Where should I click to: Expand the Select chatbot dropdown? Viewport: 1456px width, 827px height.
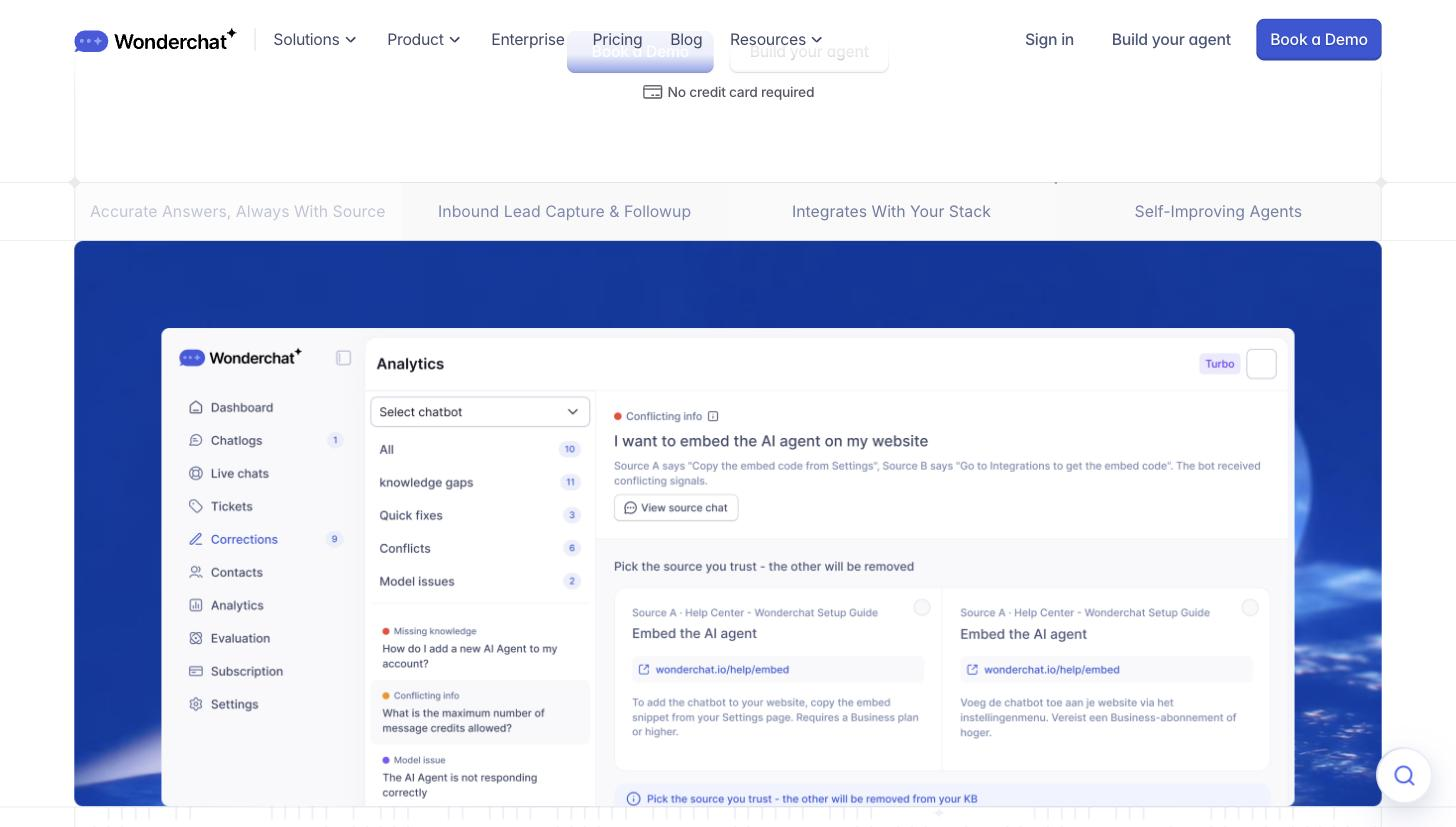(480, 412)
